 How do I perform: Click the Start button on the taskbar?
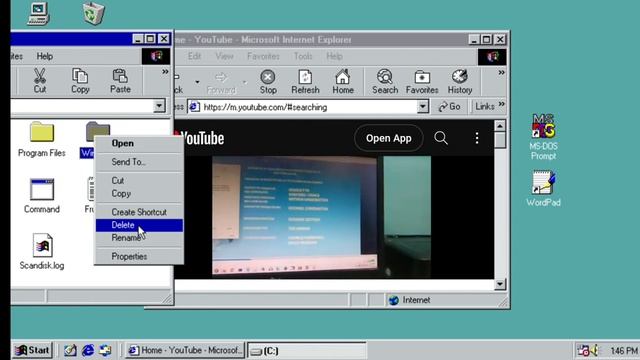pyautogui.click(x=33, y=350)
